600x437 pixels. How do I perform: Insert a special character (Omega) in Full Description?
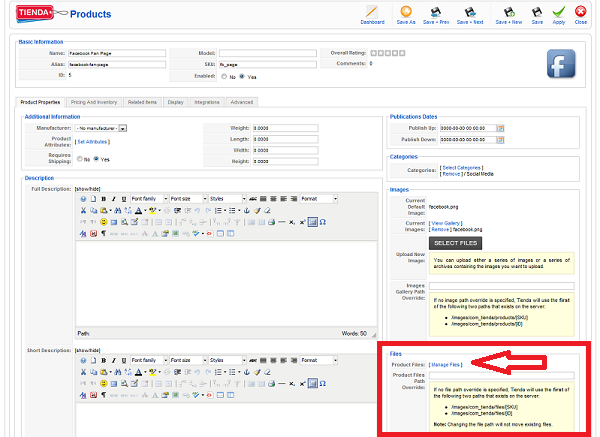click(x=323, y=222)
